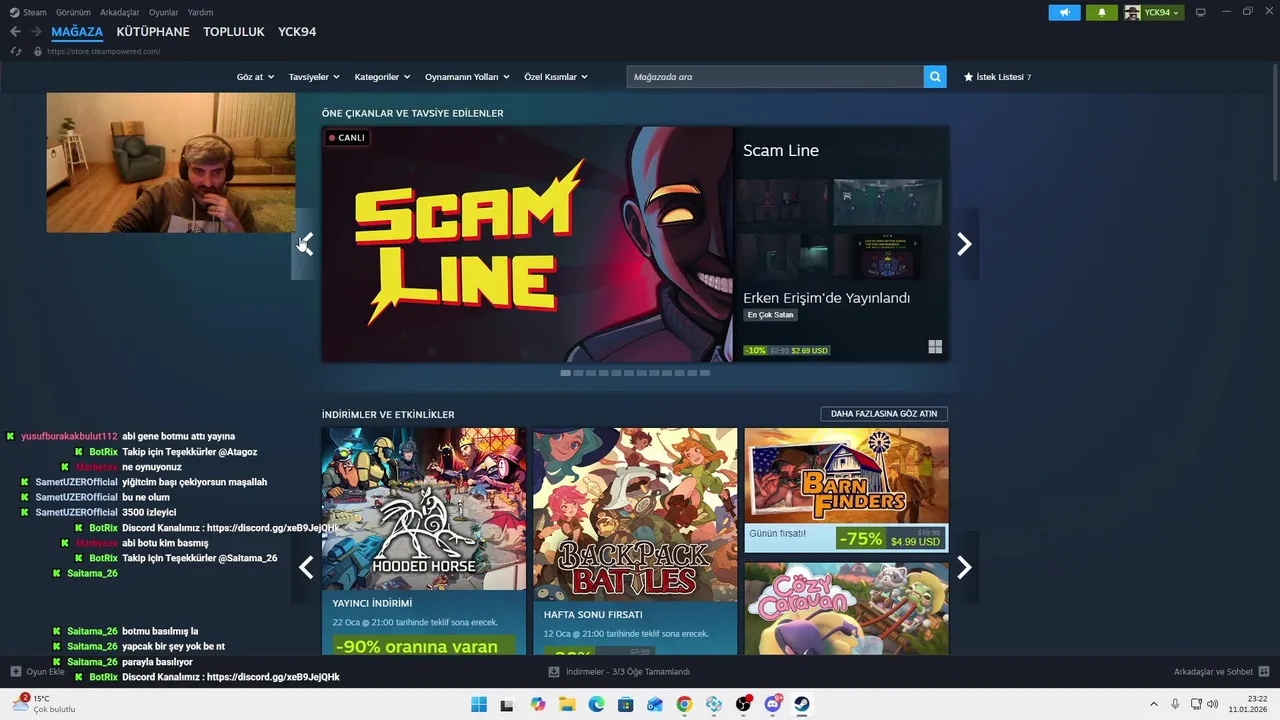Open Microsoft Edge from the taskbar

pos(597,704)
